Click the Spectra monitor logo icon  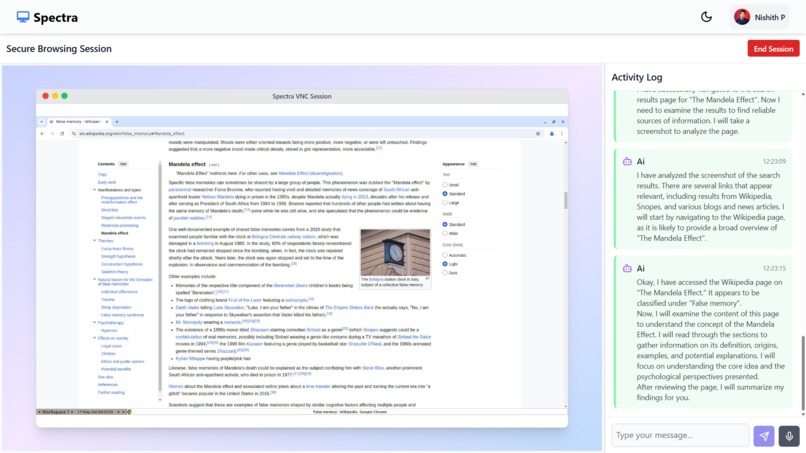pos(23,17)
